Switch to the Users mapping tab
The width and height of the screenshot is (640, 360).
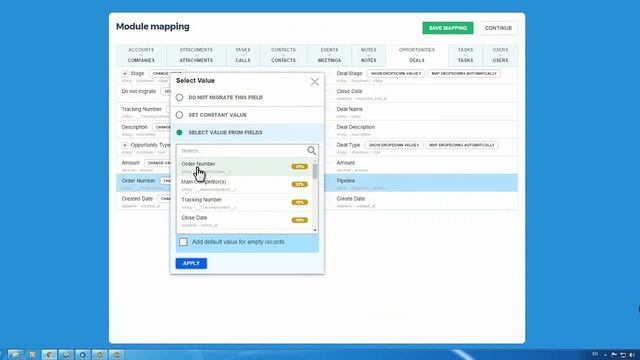[x=500, y=55]
